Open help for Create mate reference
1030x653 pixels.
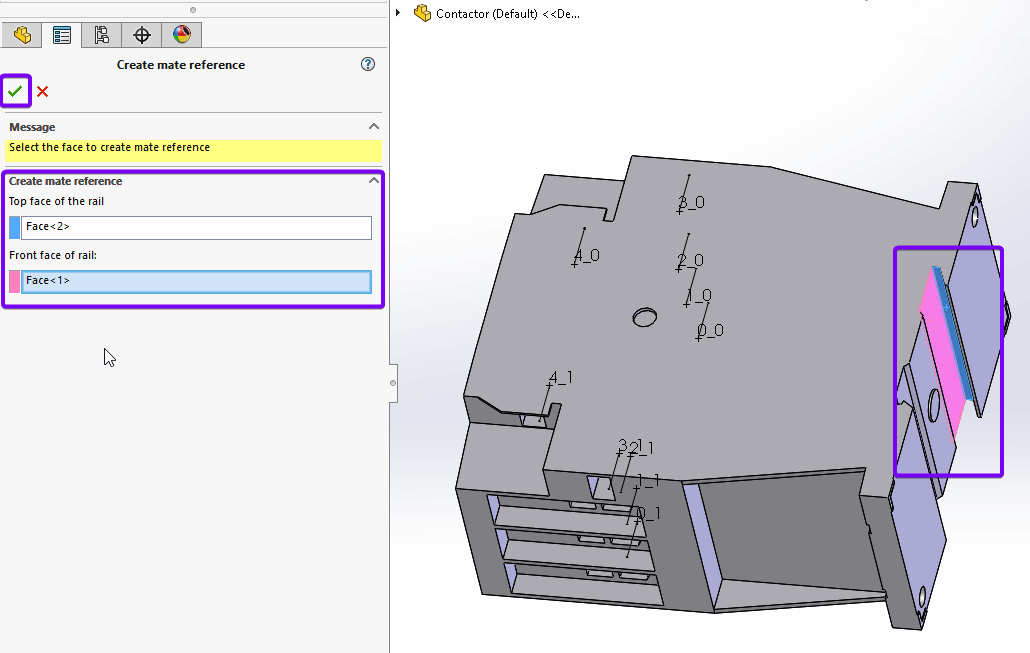pyautogui.click(x=368, y=64)
